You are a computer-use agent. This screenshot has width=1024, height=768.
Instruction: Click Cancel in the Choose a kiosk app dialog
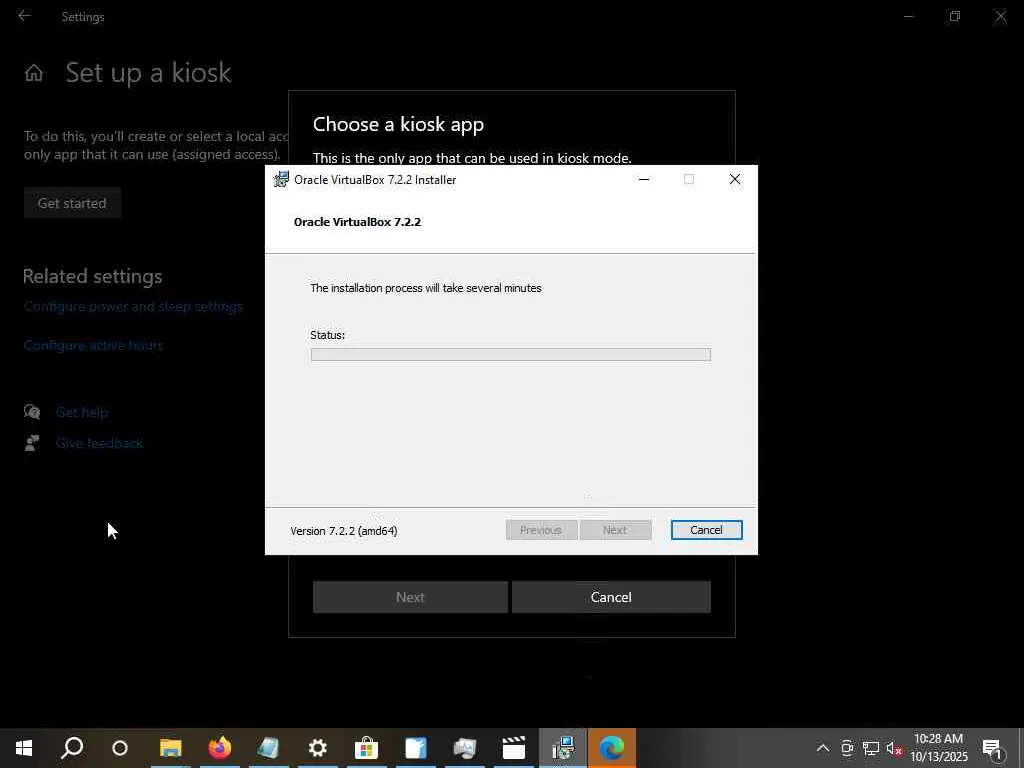(x=611, y=597)
